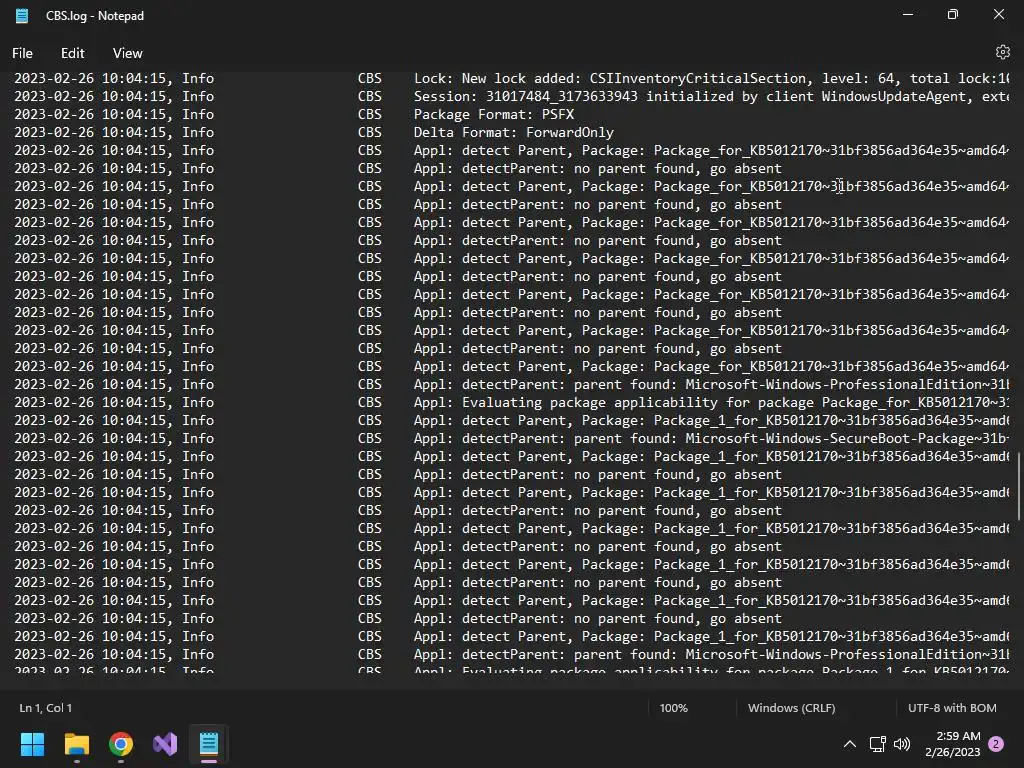The image size is (1024, 768).
Task: Open the Notepad settings gear
Action: pos(1002,52)
